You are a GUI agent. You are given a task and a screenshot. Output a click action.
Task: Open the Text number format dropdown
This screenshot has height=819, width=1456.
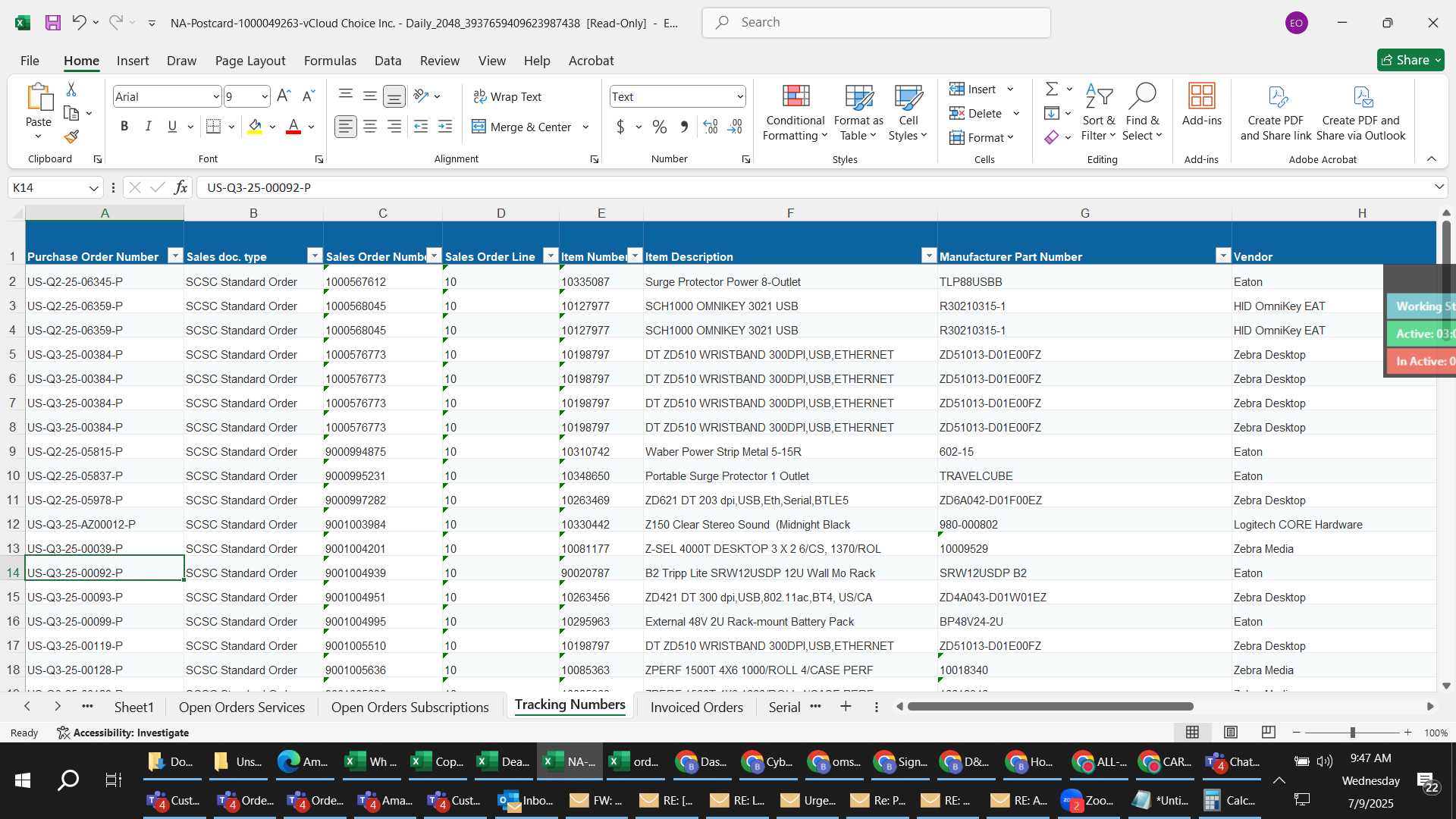coord(739,97)
